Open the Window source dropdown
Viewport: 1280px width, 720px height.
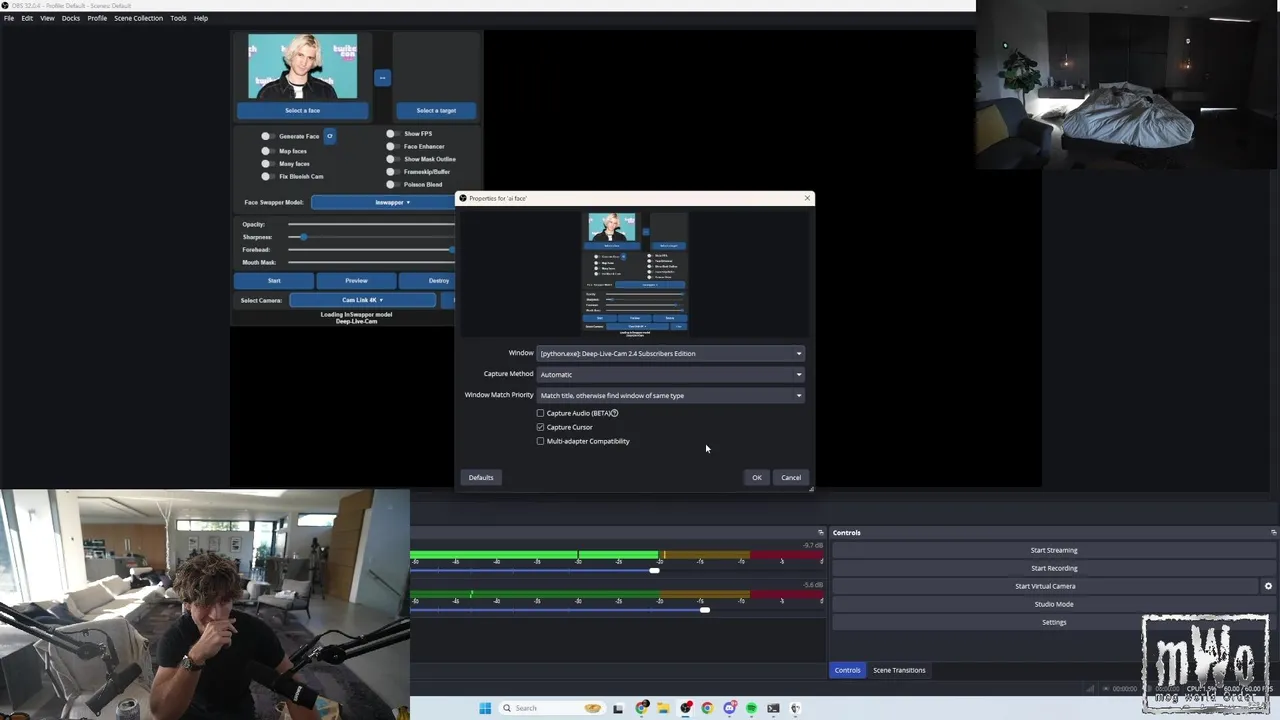click(x=671, y=353)
